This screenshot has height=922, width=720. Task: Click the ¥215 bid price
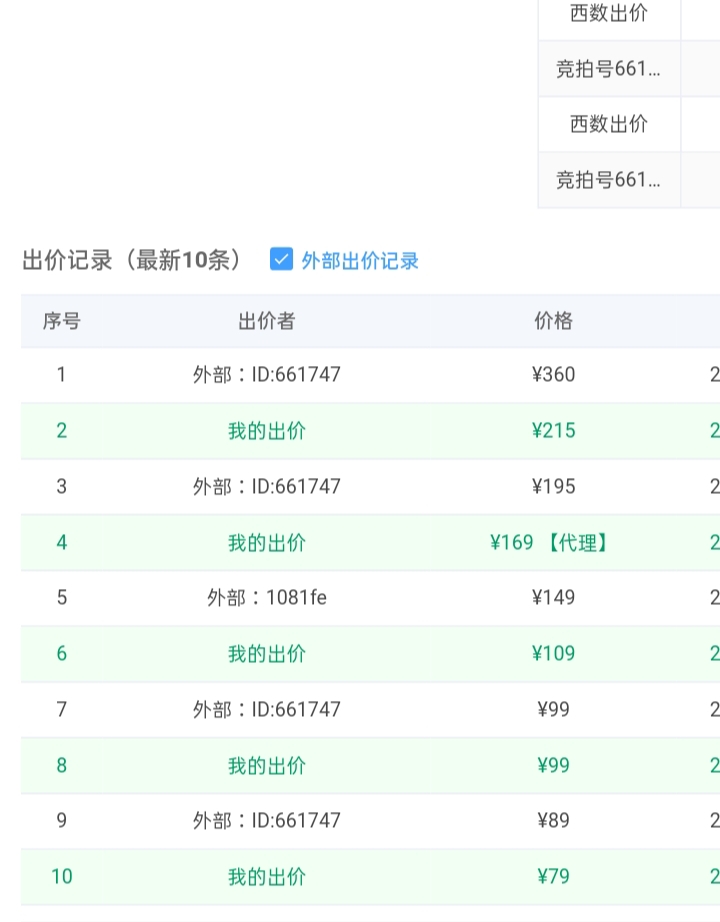coord(553,431)
